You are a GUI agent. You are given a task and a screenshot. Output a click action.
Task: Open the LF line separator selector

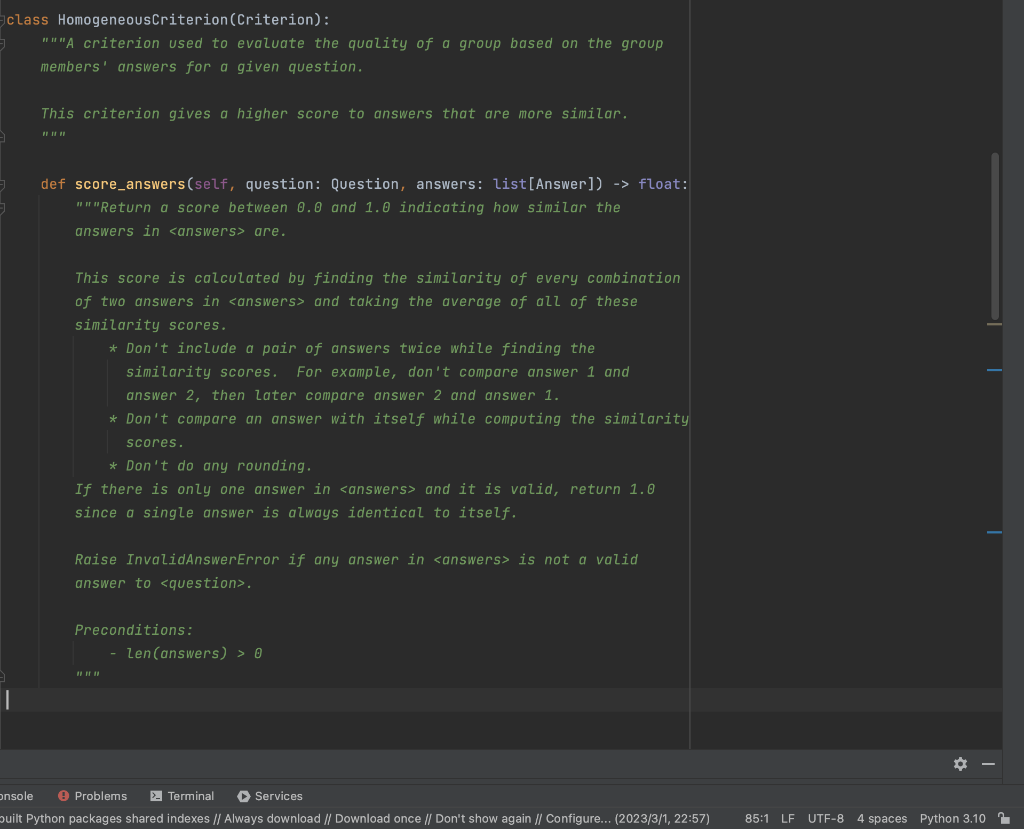(x=787, y=818)
